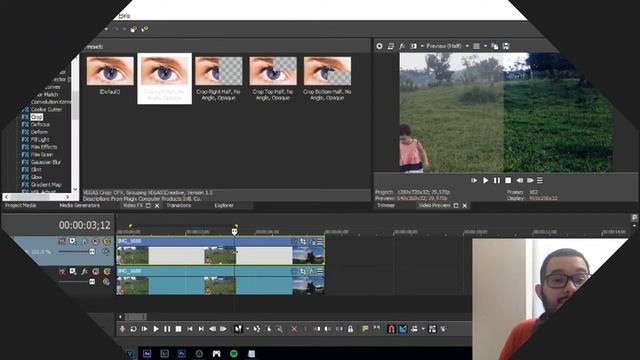
Task: Click the preview on external monitor icon
Action: pyautogui.click(x=391, y=46)
